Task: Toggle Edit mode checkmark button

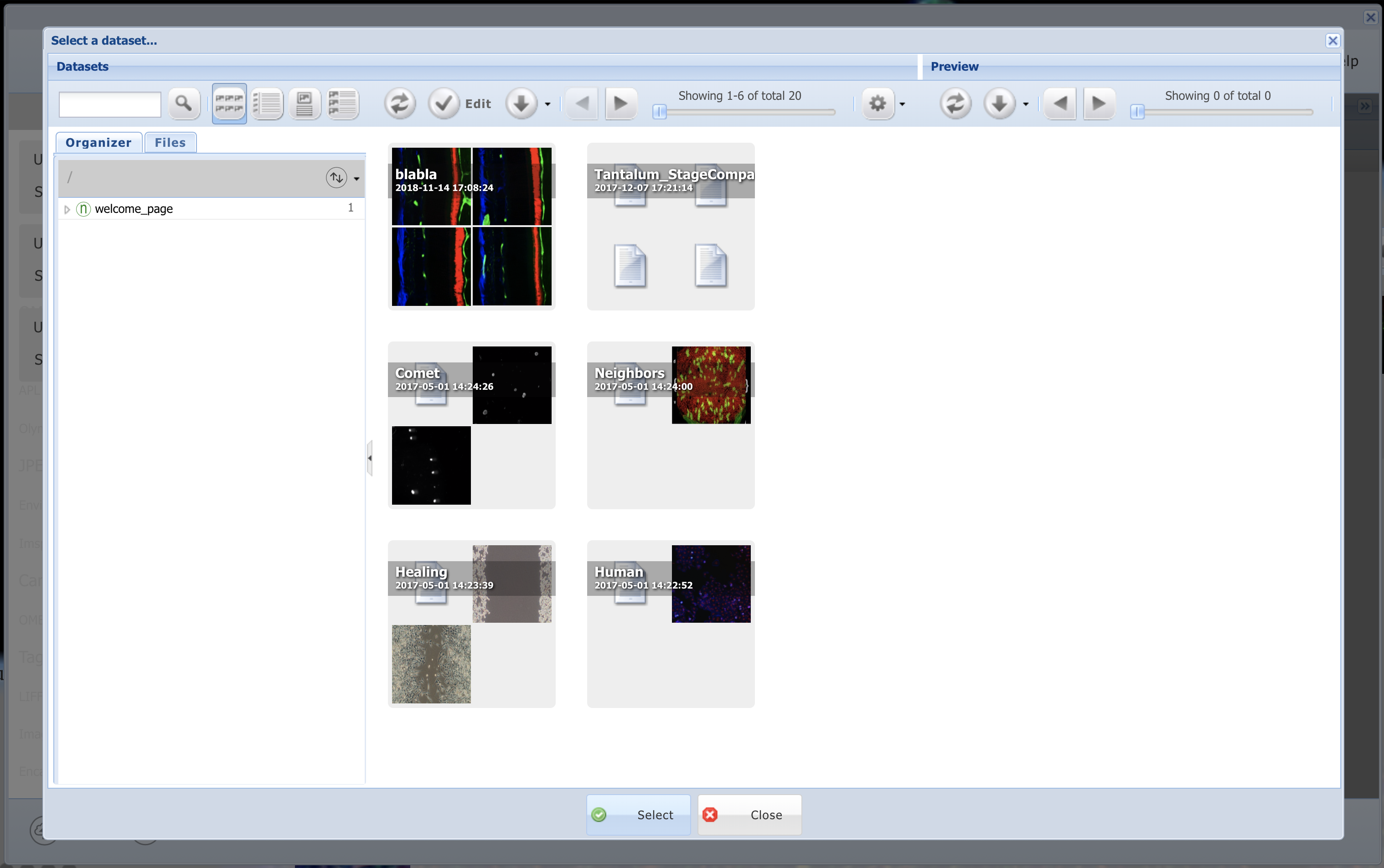Action: point(443,104)
